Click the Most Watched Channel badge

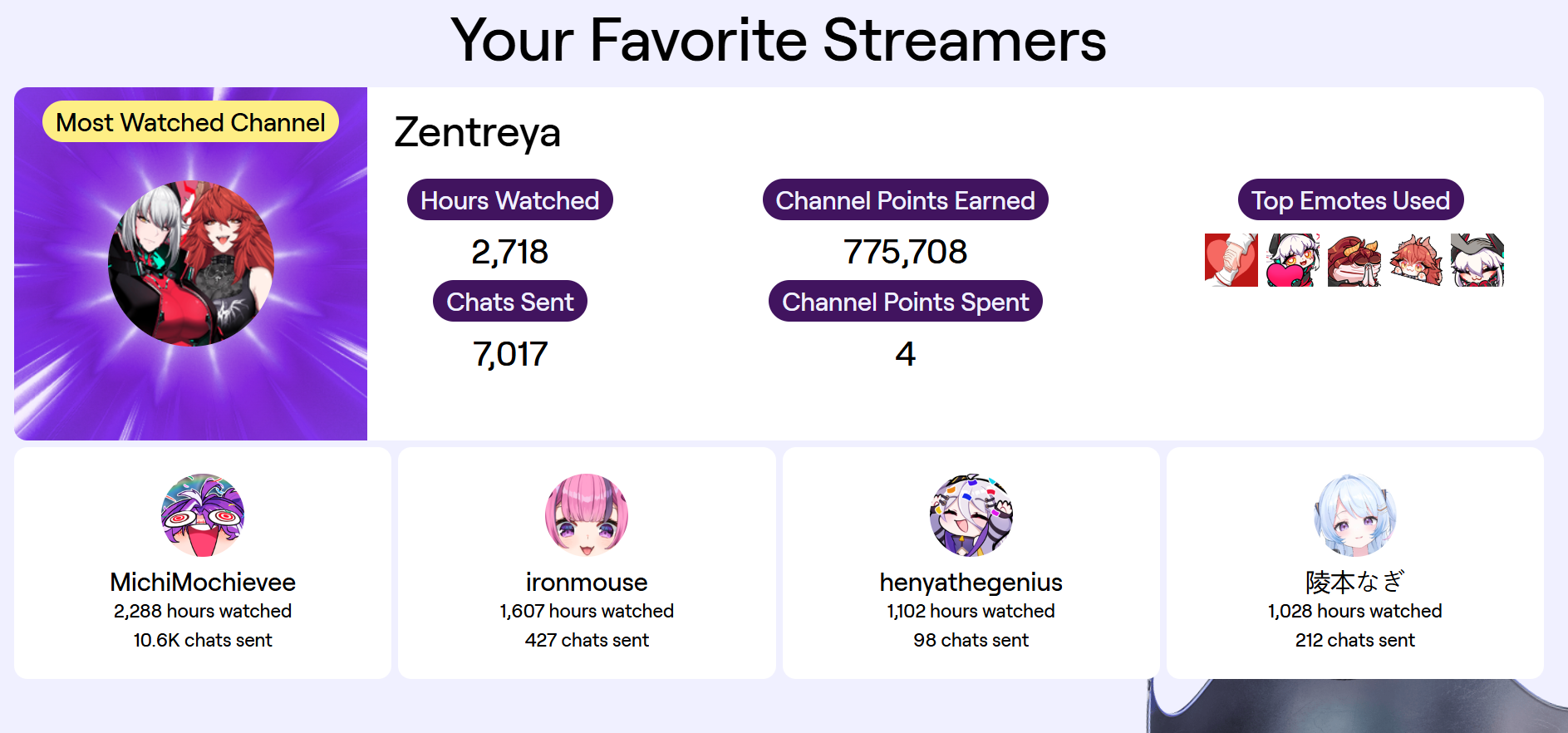(190, 122)
